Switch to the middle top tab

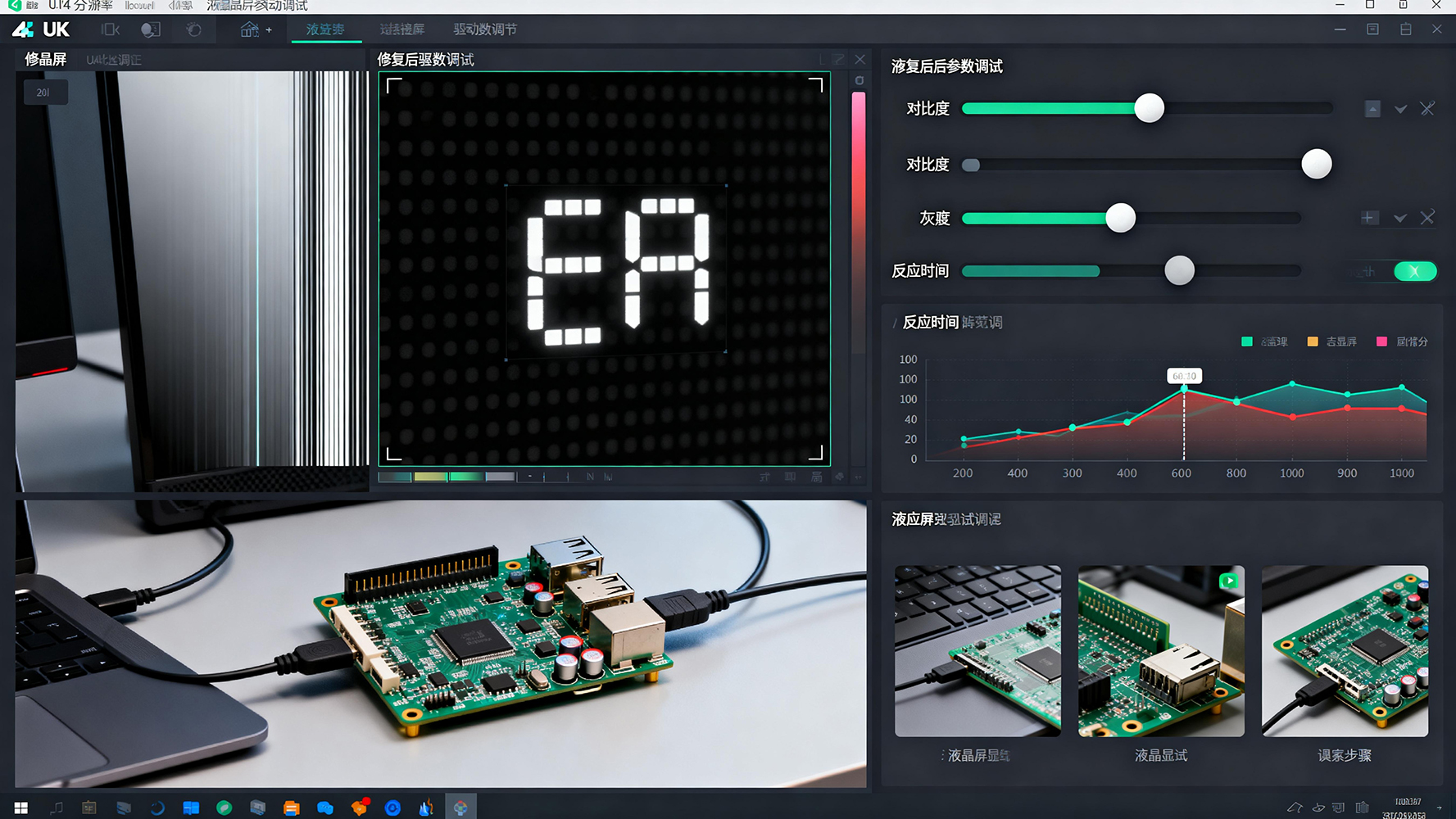pyautogui.click(x=402, y=29)
